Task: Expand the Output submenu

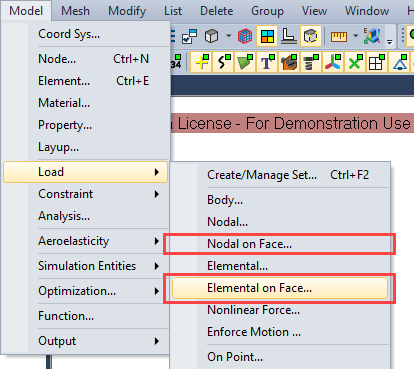Action: coord(86,341)
